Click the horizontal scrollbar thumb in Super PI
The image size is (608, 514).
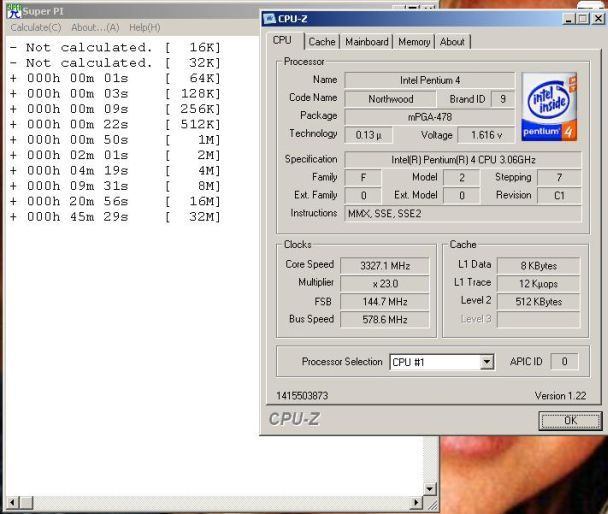click(26, 503)
